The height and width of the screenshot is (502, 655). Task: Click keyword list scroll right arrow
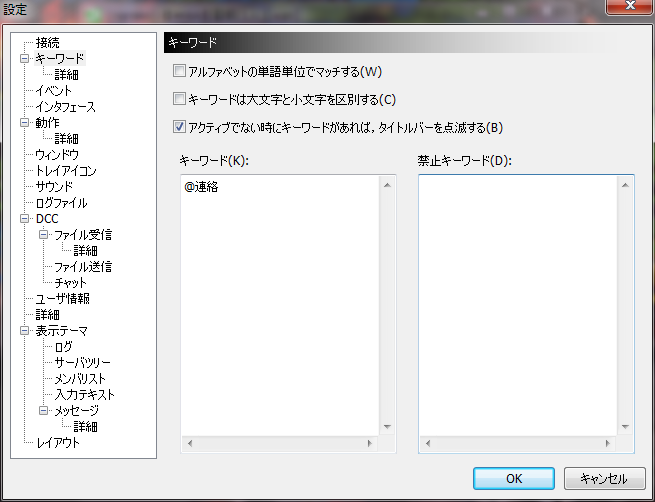click(369, 444)
